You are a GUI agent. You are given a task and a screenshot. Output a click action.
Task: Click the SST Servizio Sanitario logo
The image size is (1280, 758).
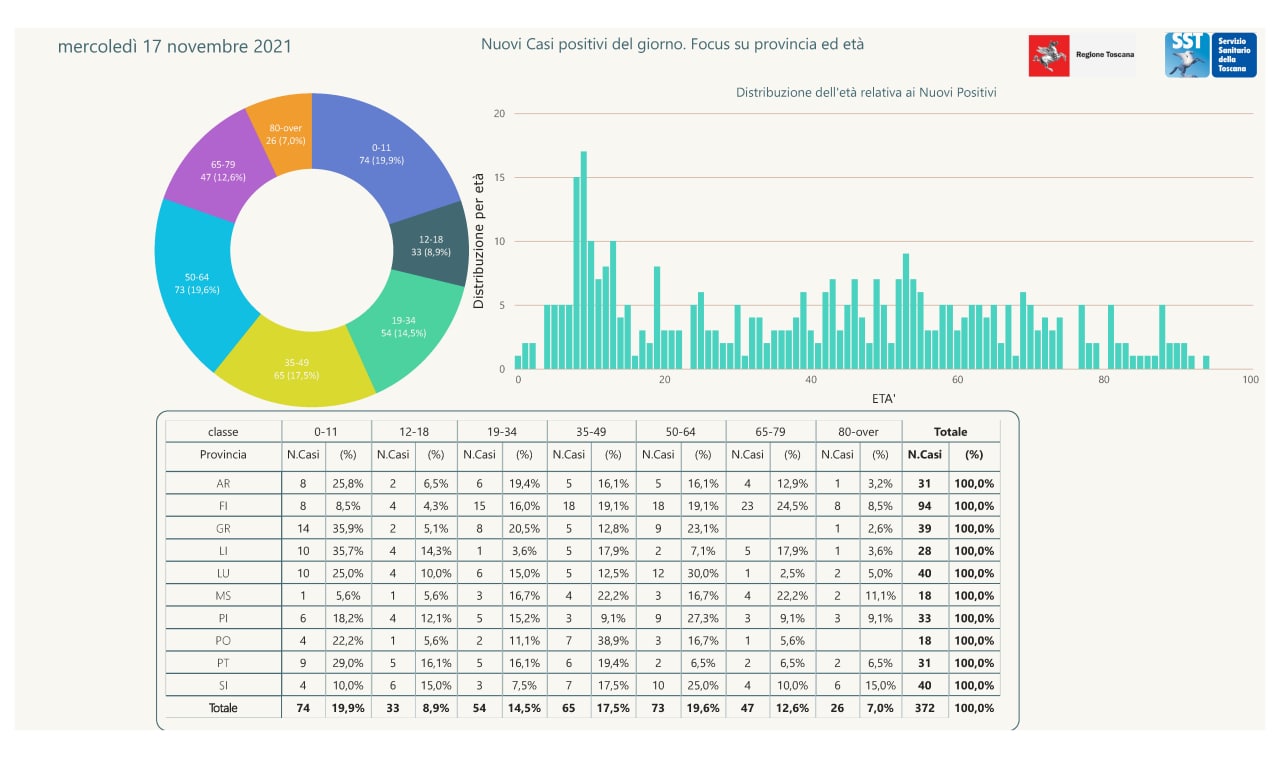1210,54
